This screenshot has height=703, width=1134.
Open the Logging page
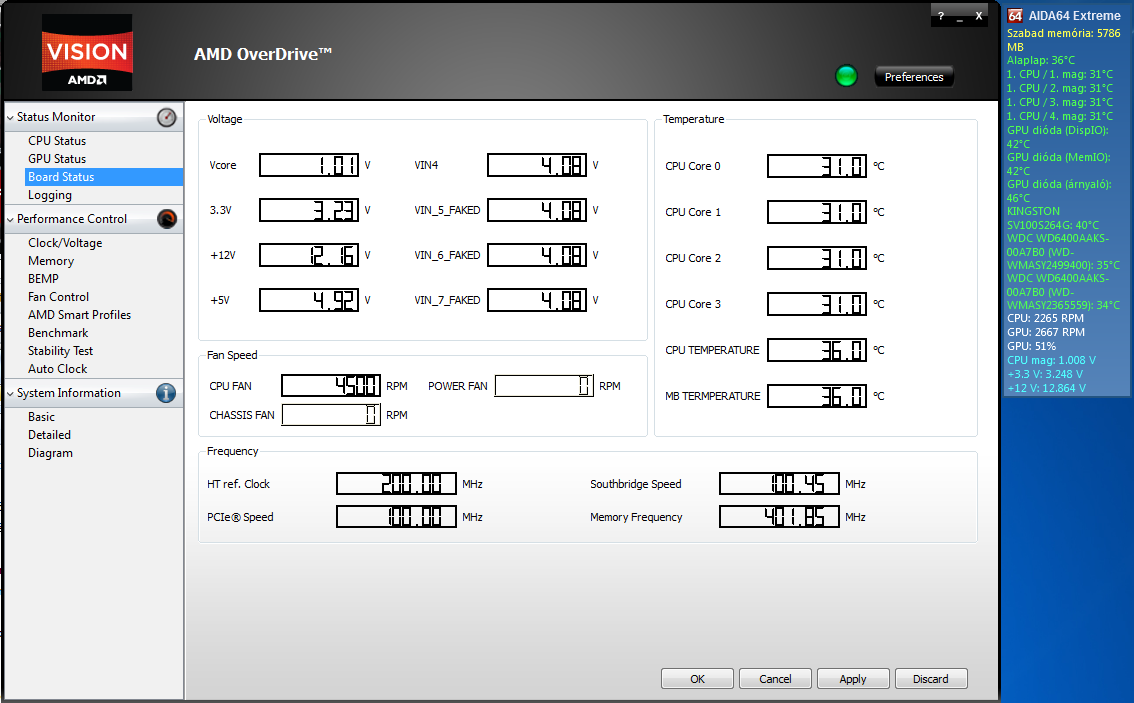50,195
